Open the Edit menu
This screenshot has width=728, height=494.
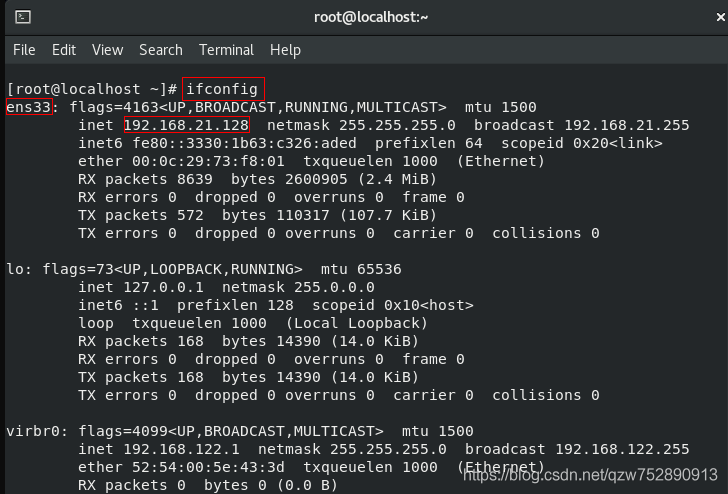[x=64, y=50]
